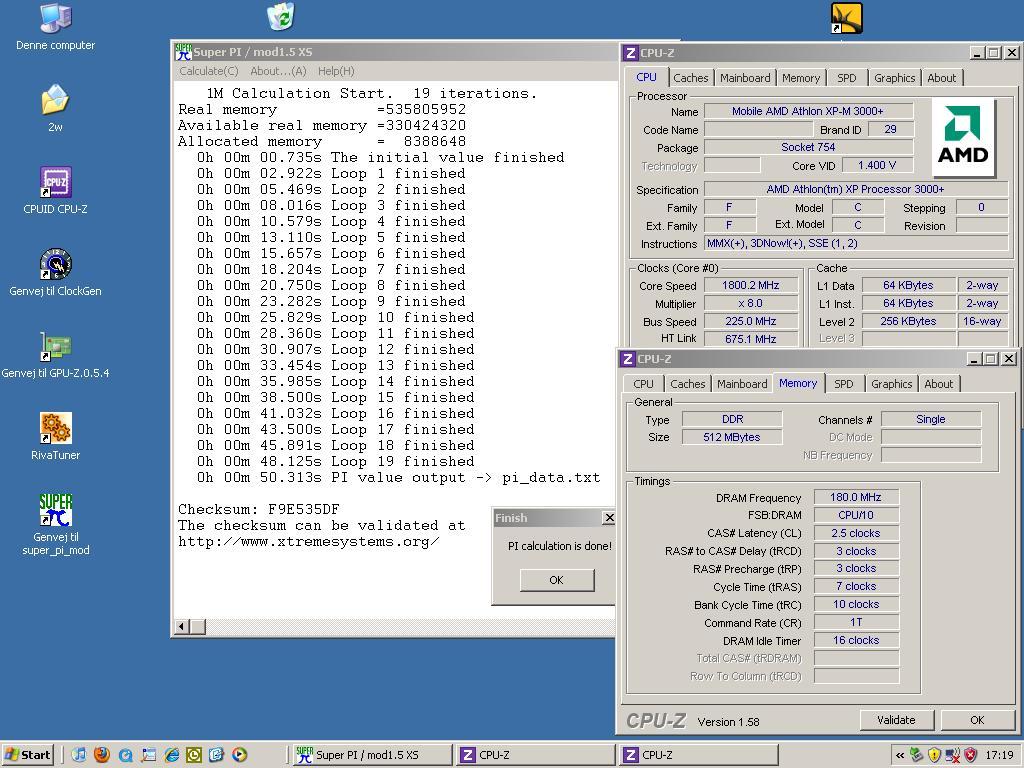1024x768 pixels.
Task: Click the Firefox quick launch icon
Action: [102, 755]
